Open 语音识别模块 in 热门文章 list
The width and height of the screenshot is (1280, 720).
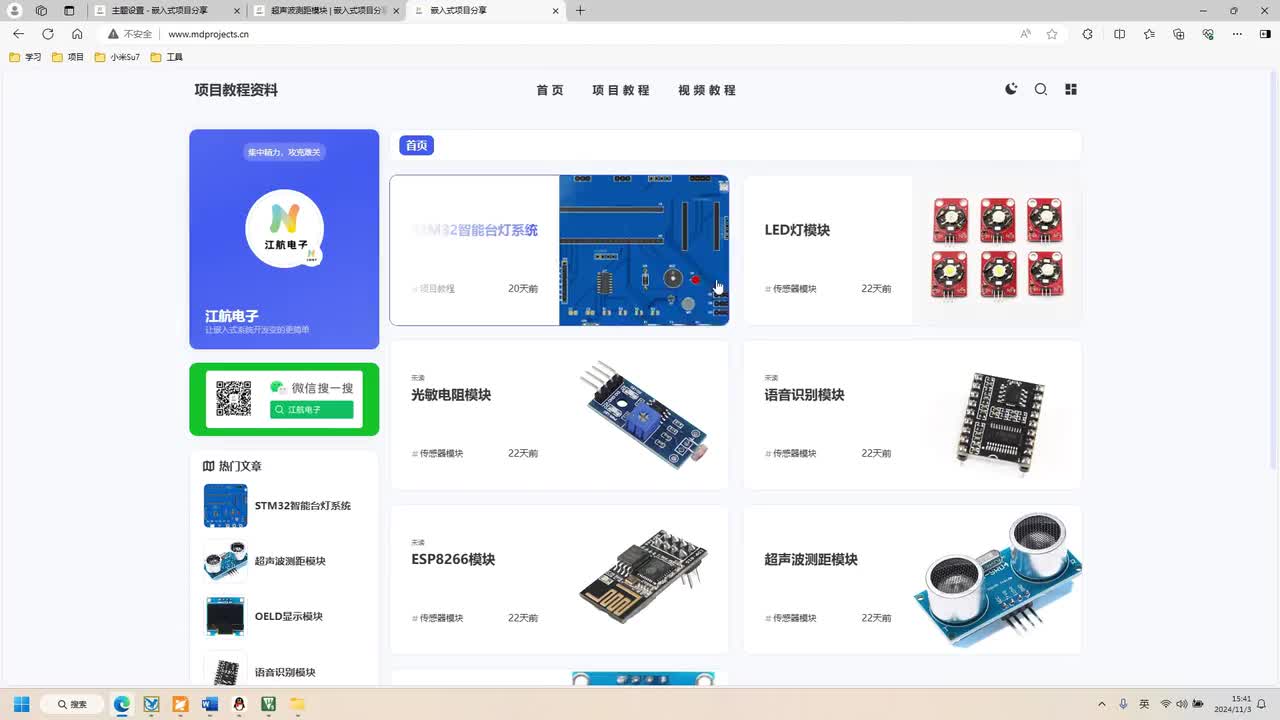tap(285, 673)
